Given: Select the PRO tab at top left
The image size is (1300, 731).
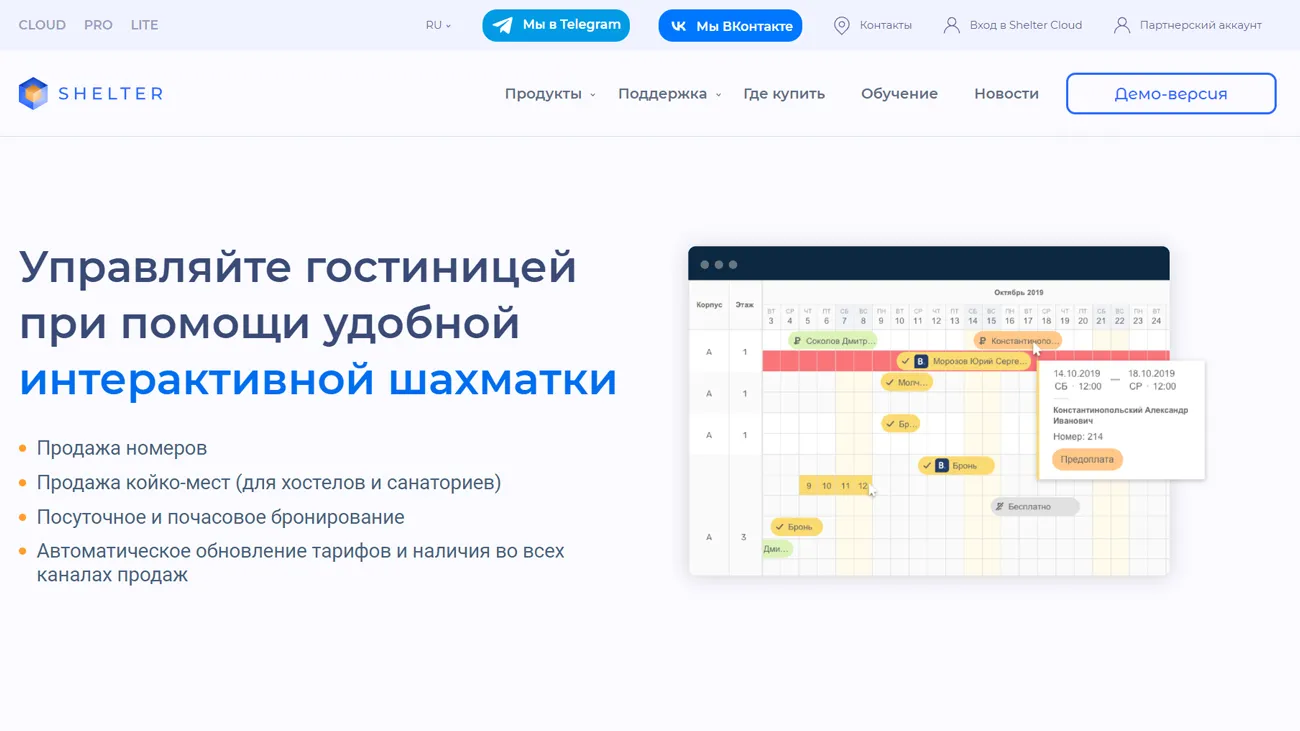Looking at the screenshot, I should pos(98,25).
